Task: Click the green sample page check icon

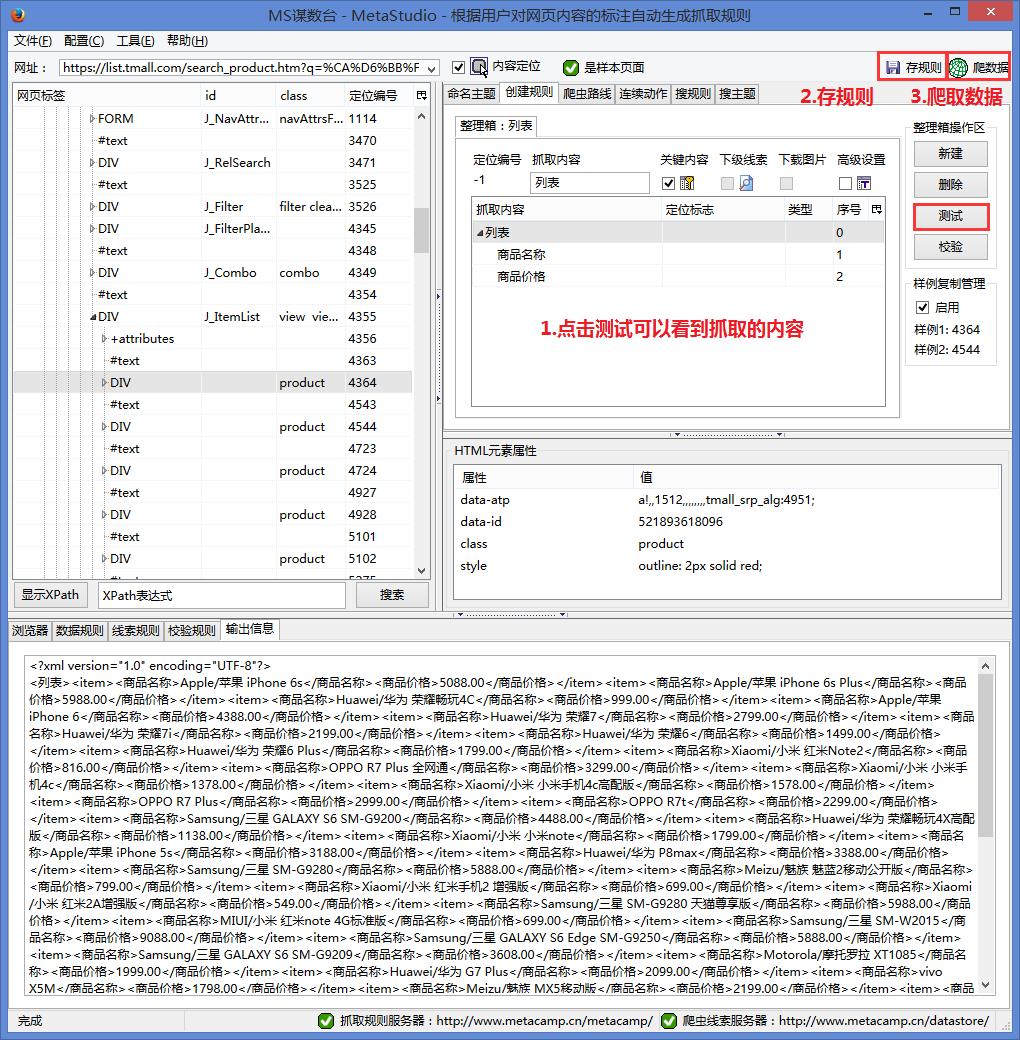Action: click(x=570, y=68)
